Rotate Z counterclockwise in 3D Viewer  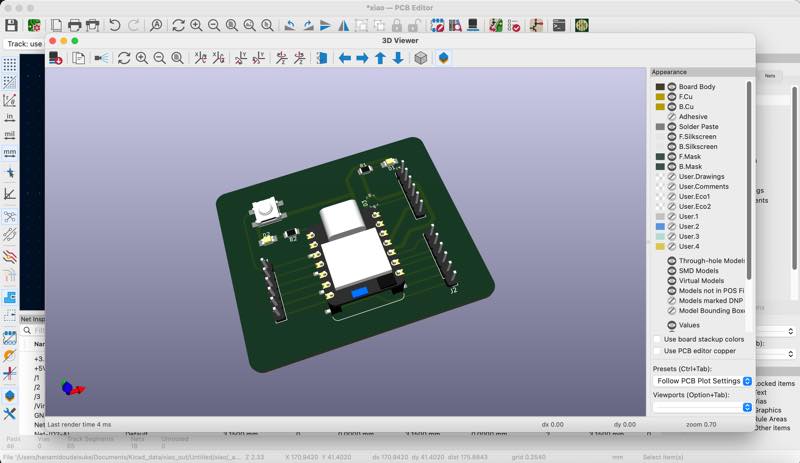[299, 58]
